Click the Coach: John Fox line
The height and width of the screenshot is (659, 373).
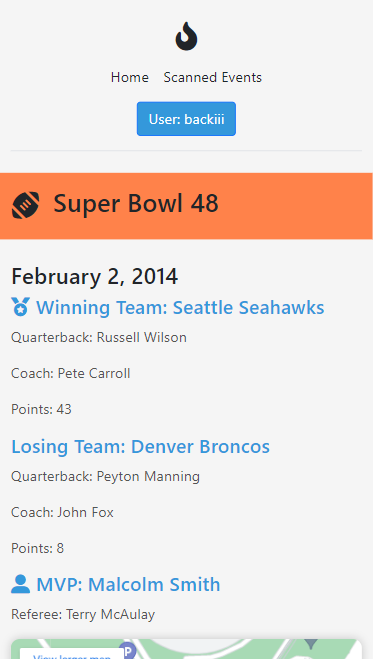(62, 512)
